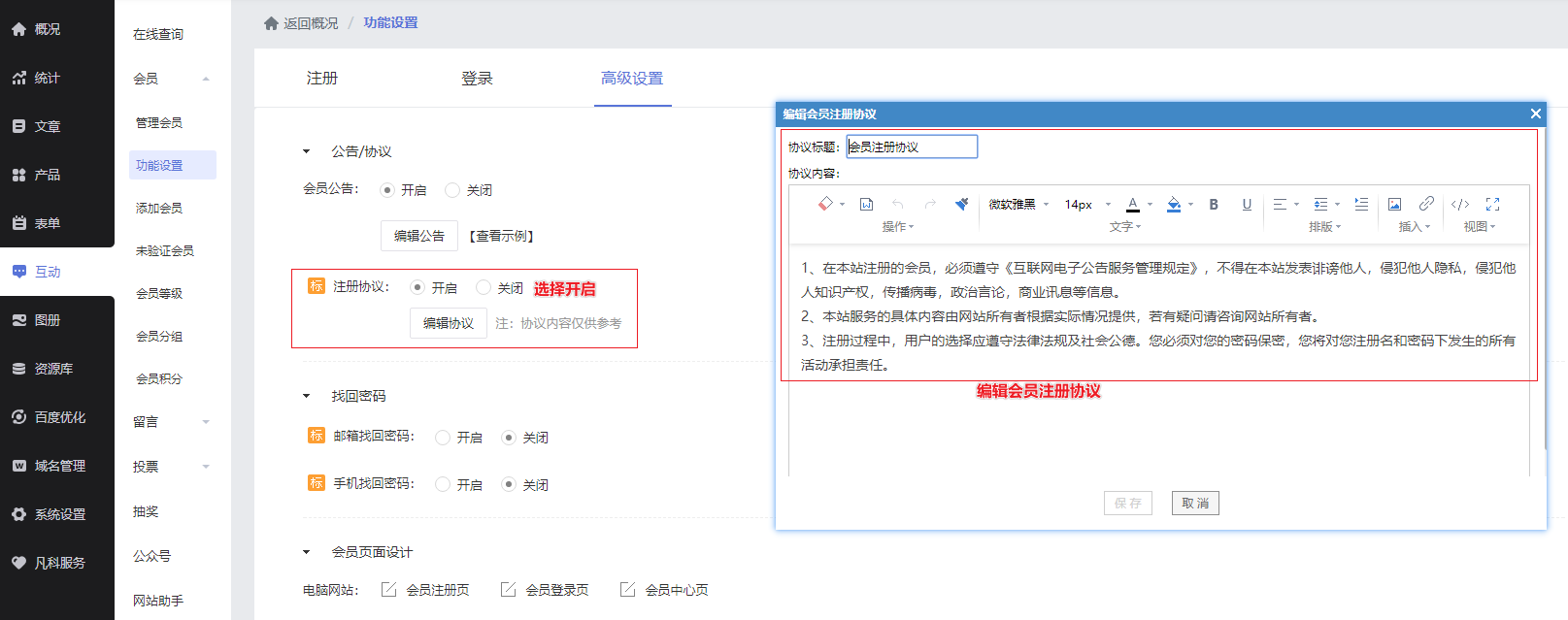Insert image using picture icon
1568x620 pixels.
coord(1394,204)
